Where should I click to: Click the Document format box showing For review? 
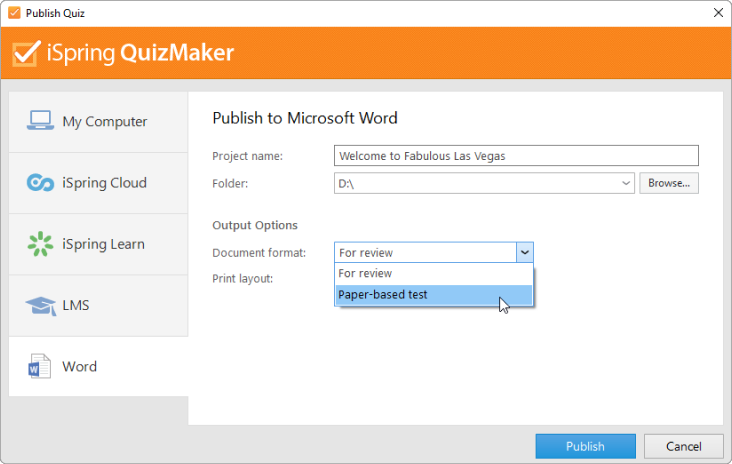coord(434,253)
